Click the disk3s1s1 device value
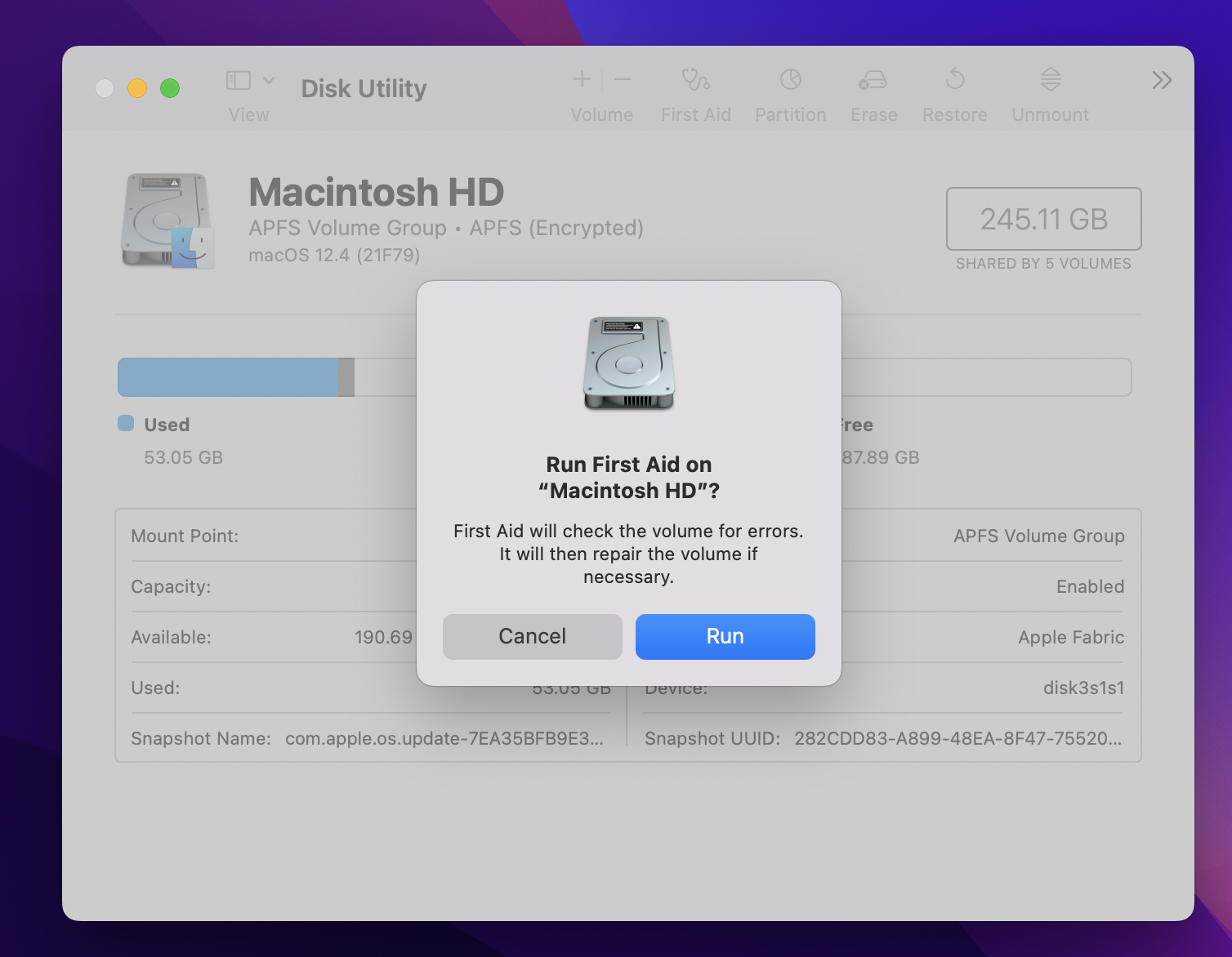Image resolution: width=1232 pixels, height=957 pixels. (x=1083, y=688)
